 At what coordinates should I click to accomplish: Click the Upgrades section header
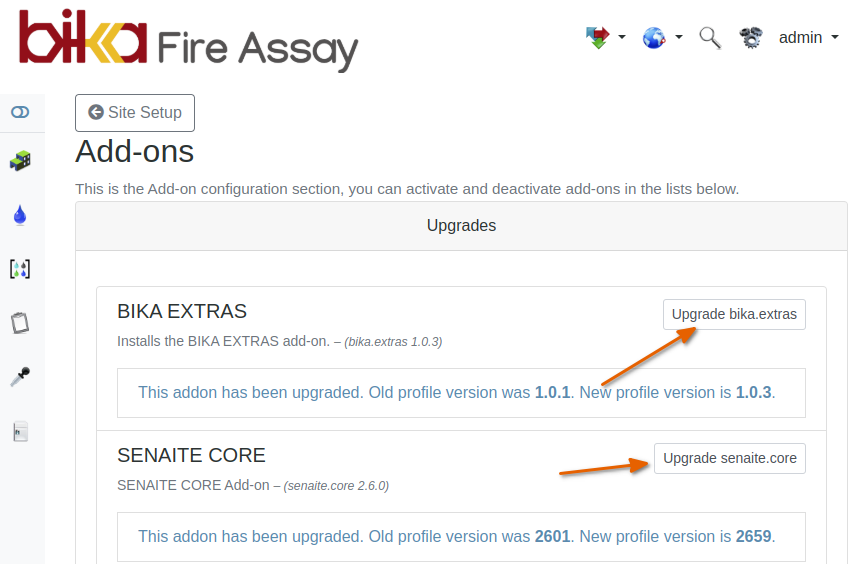(x=461, y=226)
